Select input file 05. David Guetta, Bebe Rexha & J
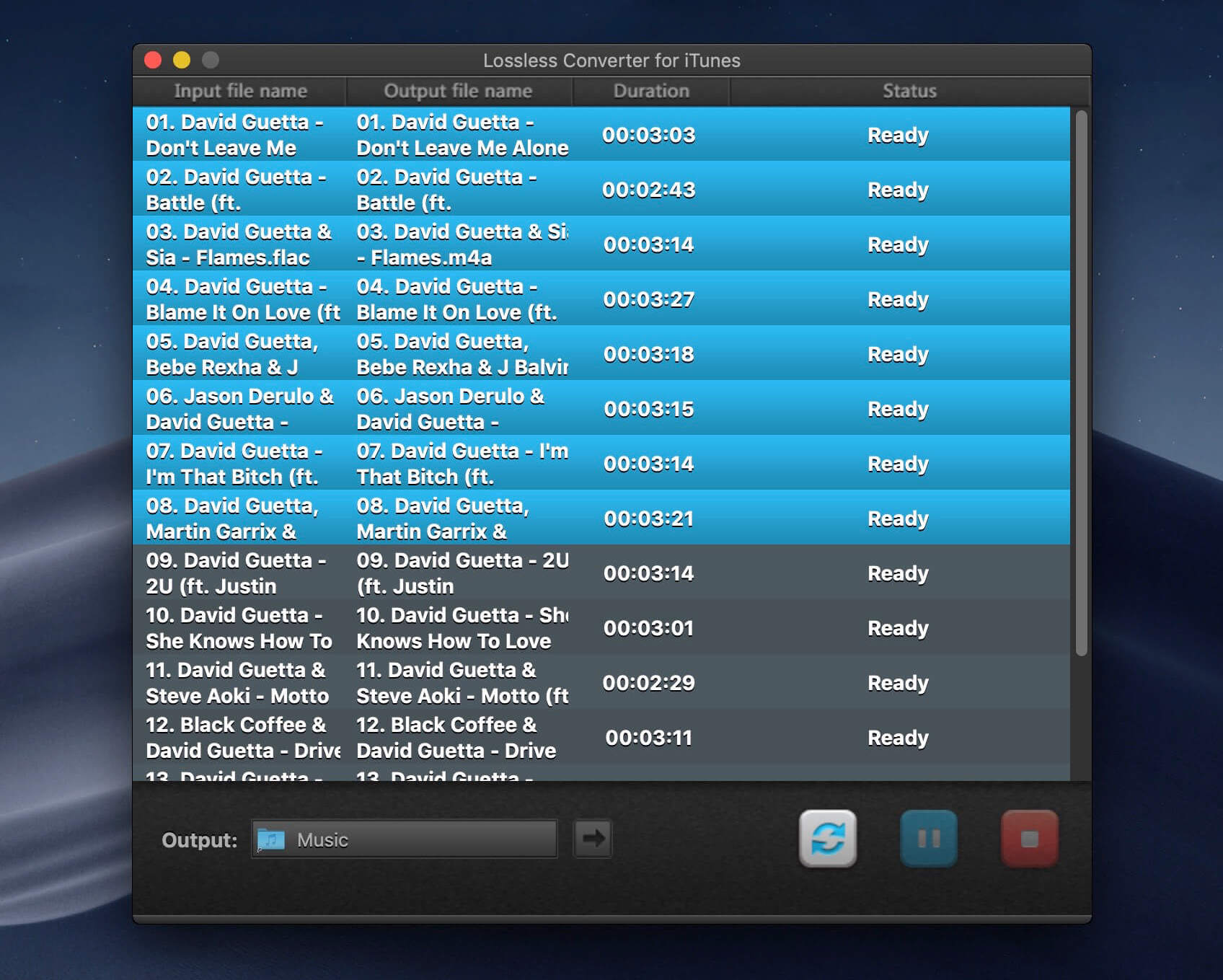 tap(232, 354)
